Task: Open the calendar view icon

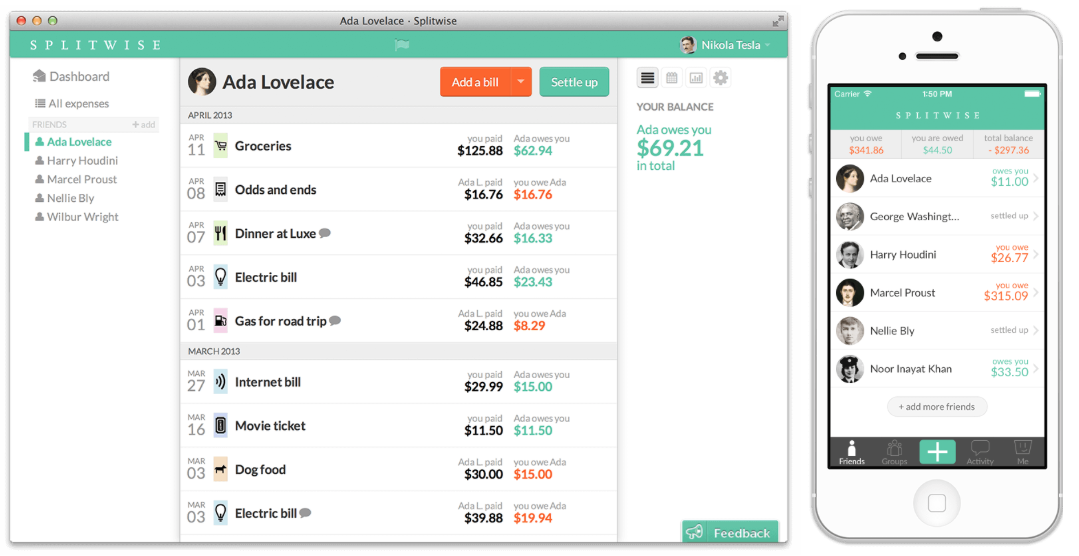Action: pyautogui.click(x=672, y=78)
